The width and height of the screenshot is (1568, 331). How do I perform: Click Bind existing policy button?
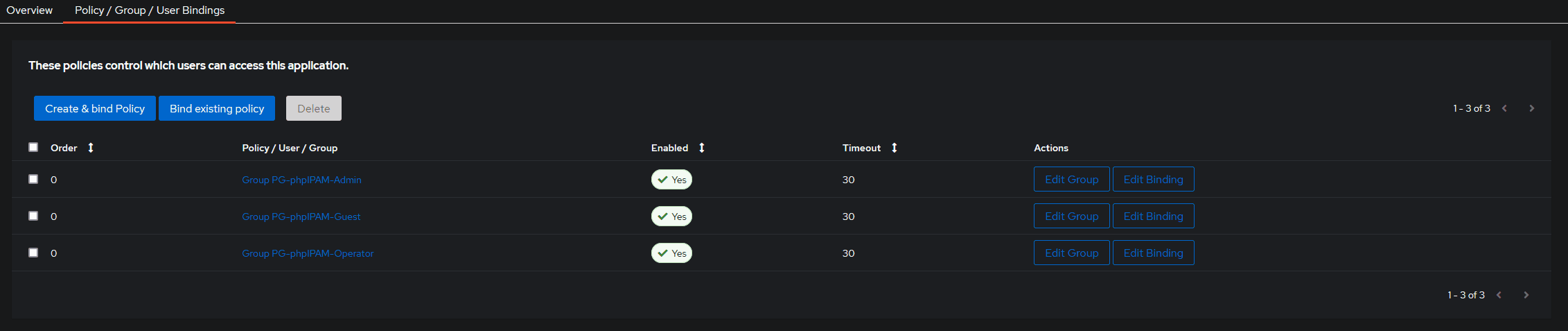click(217, 108)
